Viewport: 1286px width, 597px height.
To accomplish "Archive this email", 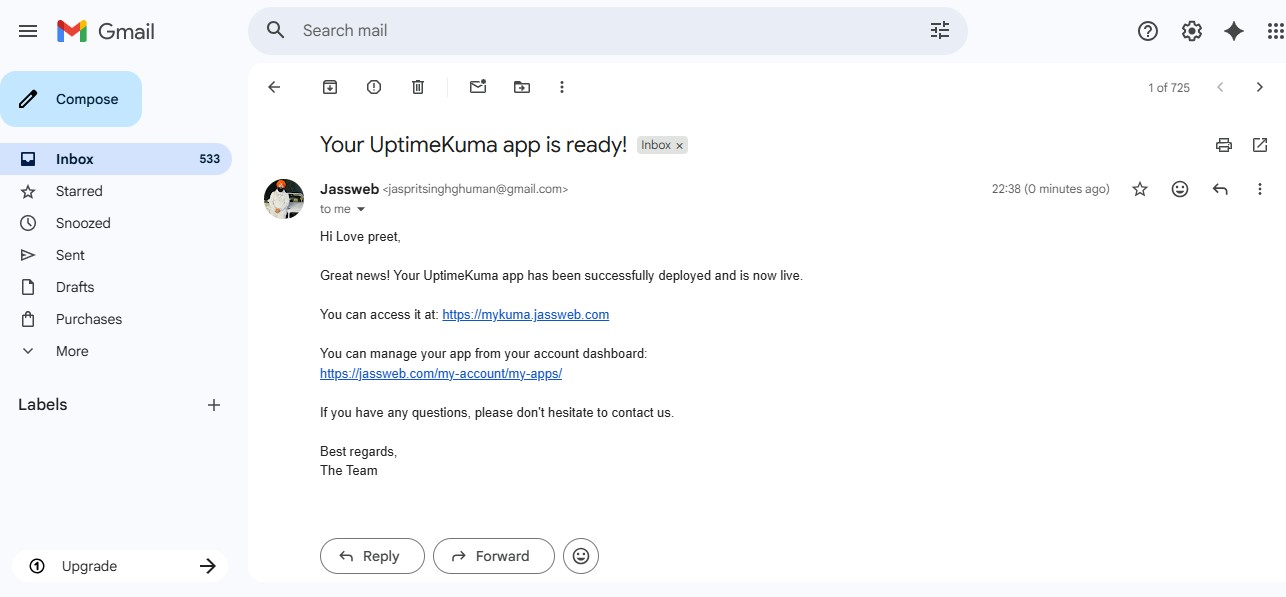I will coord(330,87).
